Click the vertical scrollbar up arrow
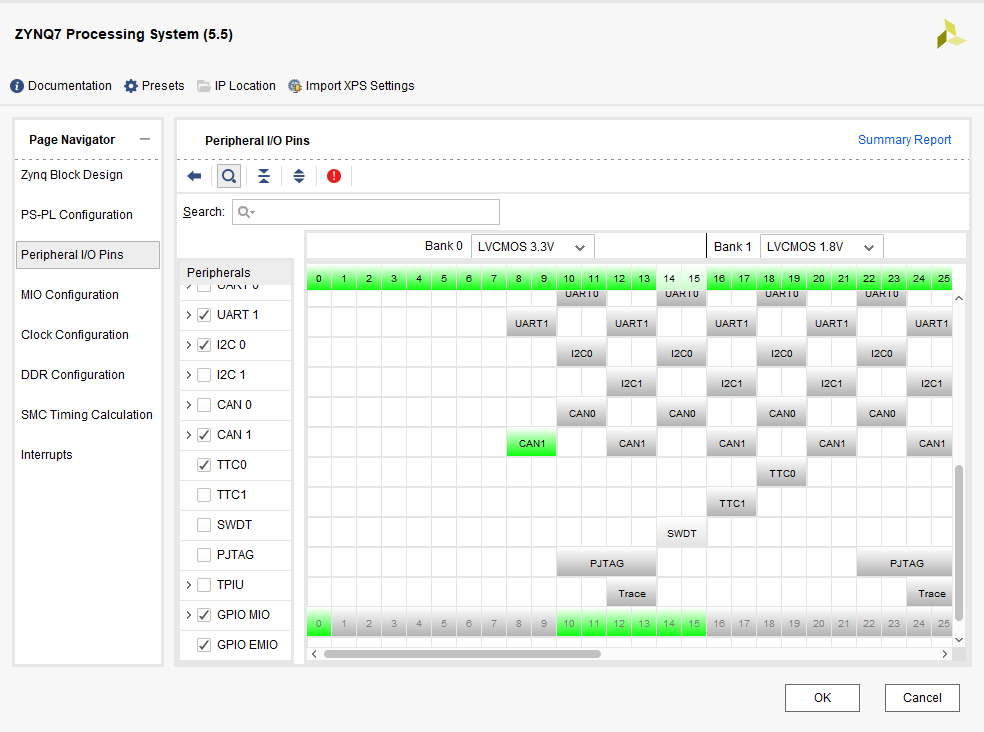The height and width of the screenshot is (732, 984). tap(959, 298)
